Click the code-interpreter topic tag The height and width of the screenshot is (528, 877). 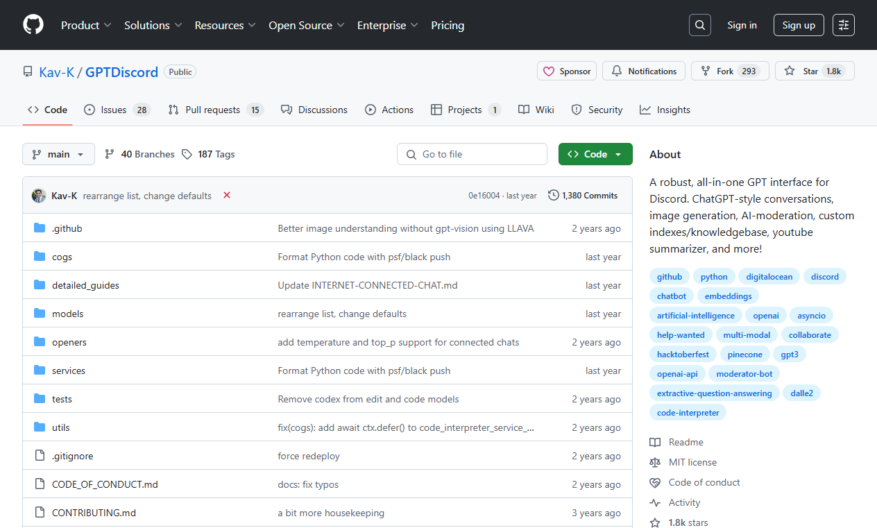click(688, 412)
